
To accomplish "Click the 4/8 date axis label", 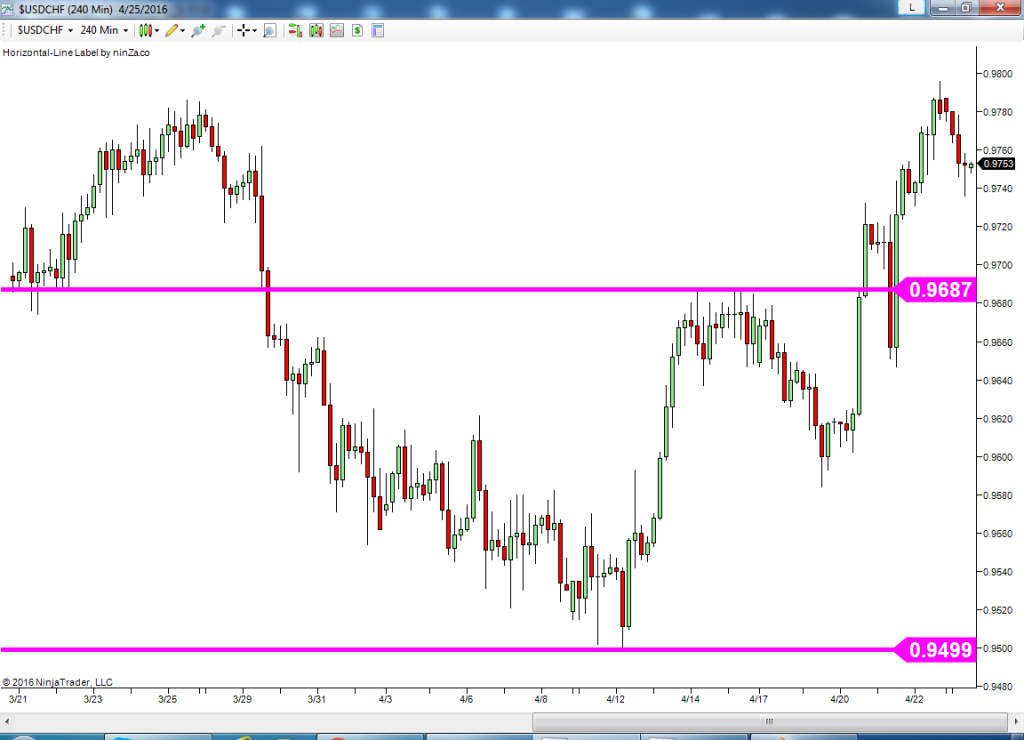I will (541, 699).
